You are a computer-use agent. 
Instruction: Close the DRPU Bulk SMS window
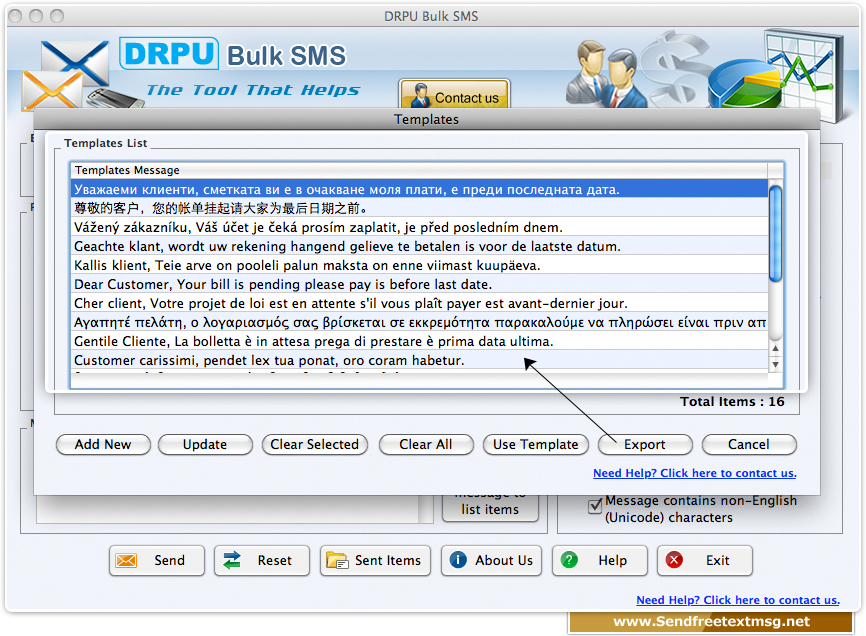pyautogui.click(x=15, y=16)
